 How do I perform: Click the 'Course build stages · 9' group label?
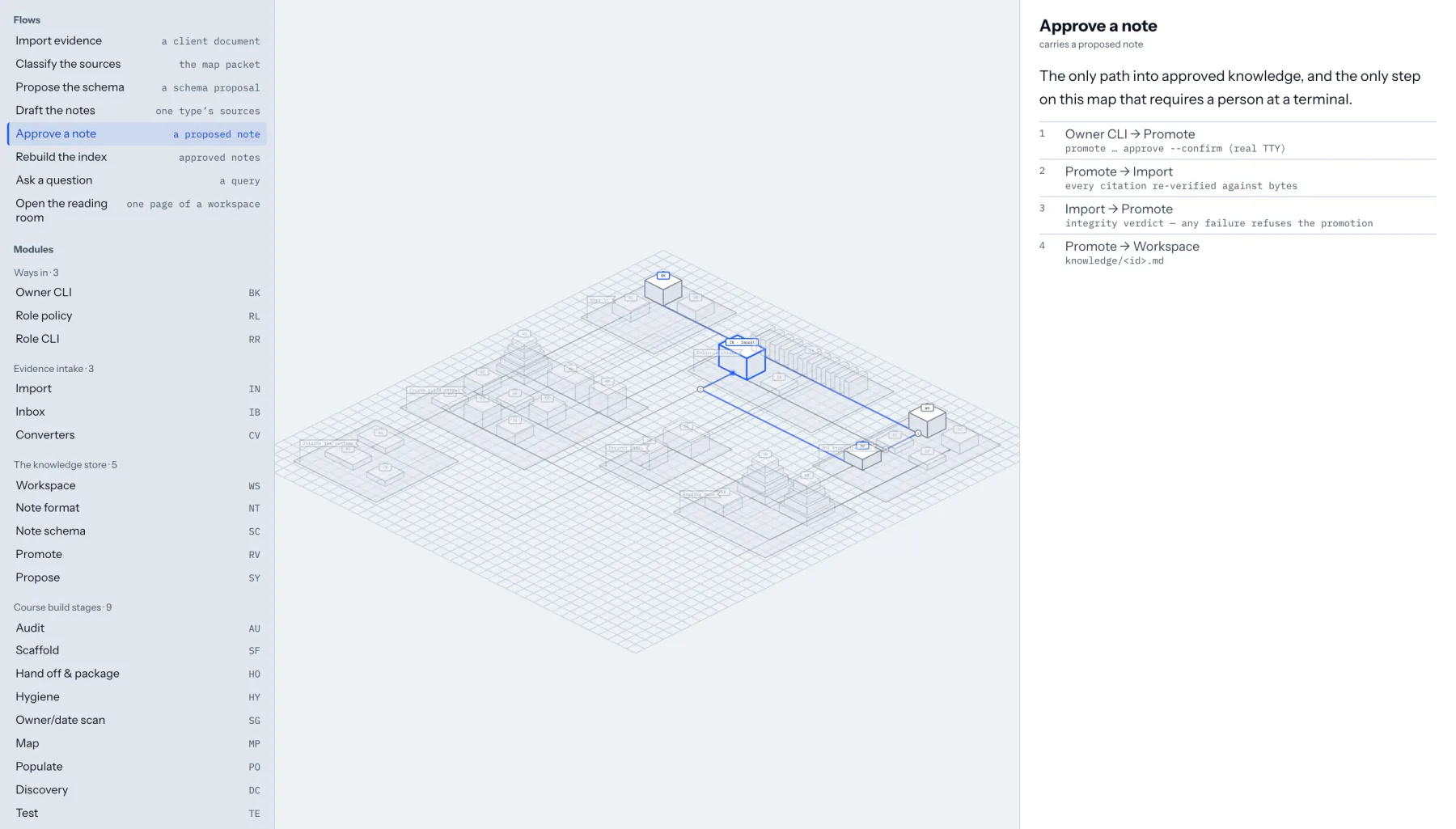click(62, 607)
